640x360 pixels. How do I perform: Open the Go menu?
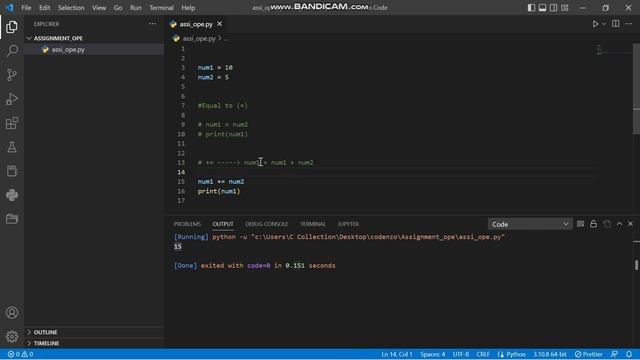[x=118, y=8]
